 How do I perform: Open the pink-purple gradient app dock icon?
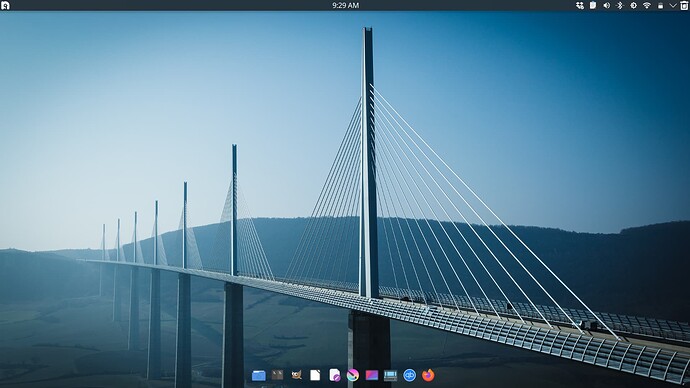[372, 375]
